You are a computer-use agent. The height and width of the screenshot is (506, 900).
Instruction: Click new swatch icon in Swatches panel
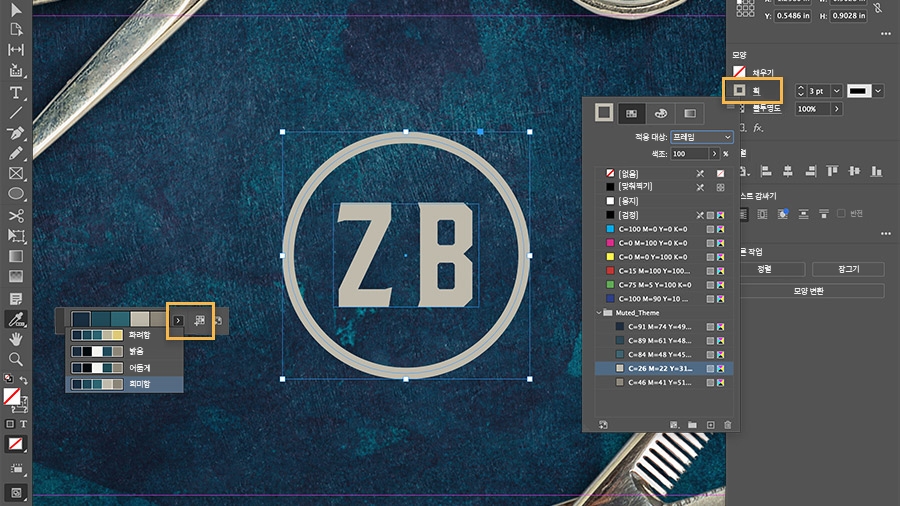tap(711, 425)
